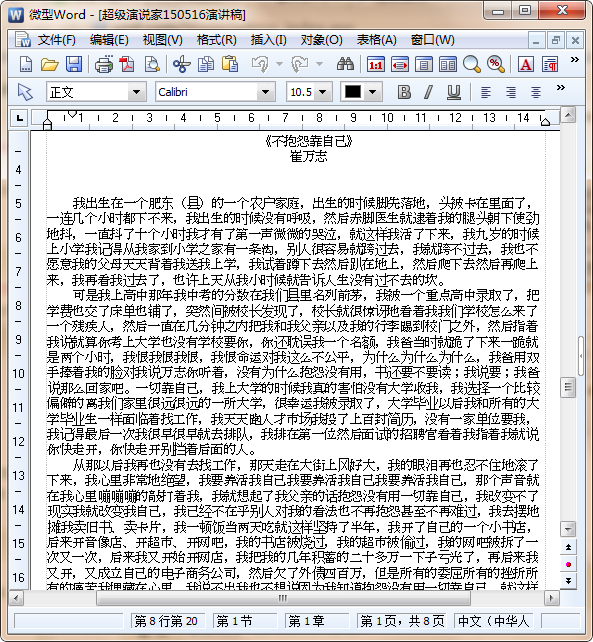Click the tab type selector on ruler
This screenshot has width=593, height=642.
point(19,118)
